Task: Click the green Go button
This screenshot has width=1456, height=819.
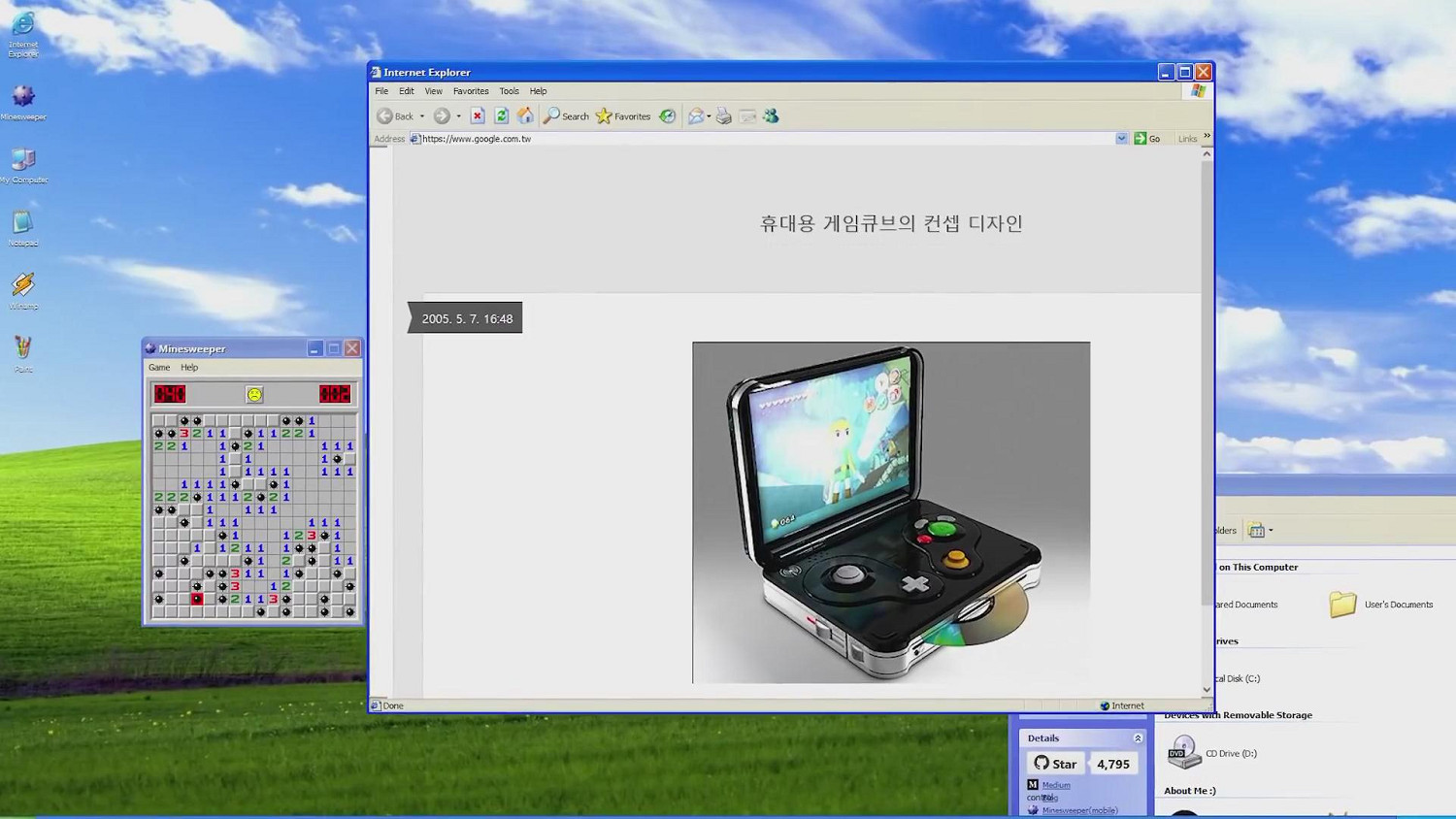Action: tap(1147, 139)
